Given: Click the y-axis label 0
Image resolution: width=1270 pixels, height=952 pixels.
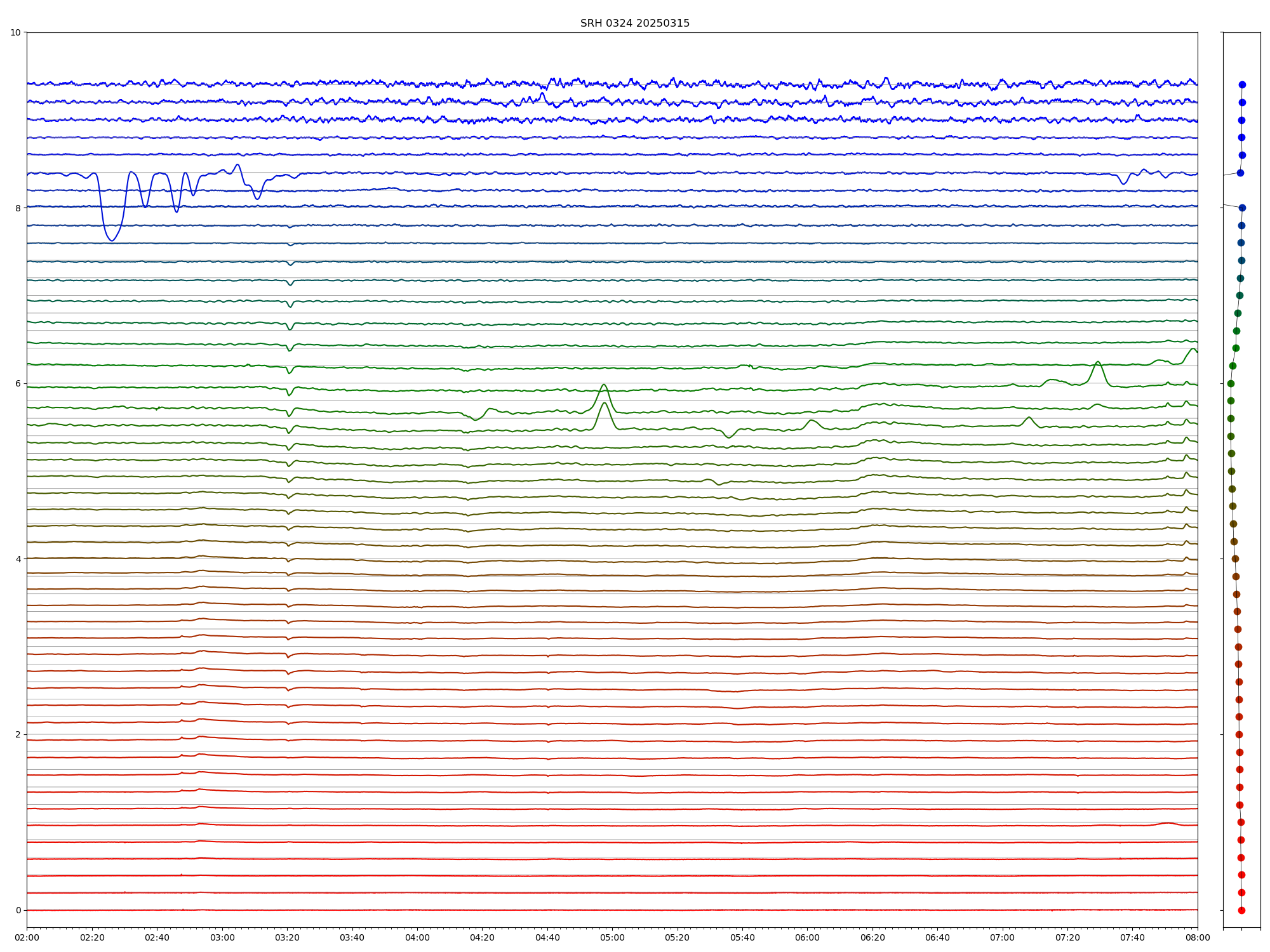Looking at the screenshot, I should point(18,910).
